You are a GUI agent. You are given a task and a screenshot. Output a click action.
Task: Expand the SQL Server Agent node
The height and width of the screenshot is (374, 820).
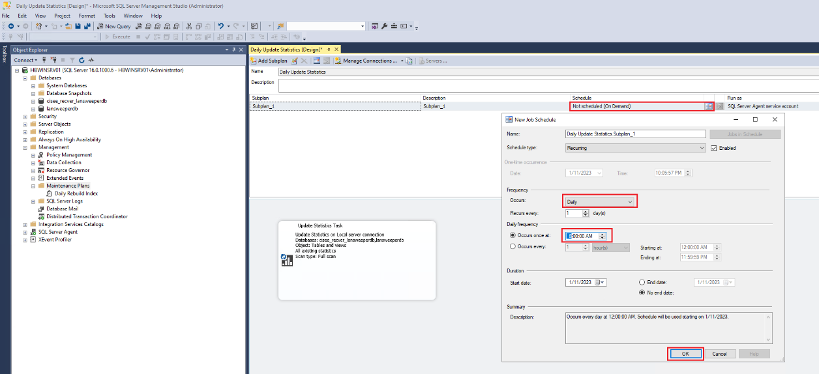point(25,232)
